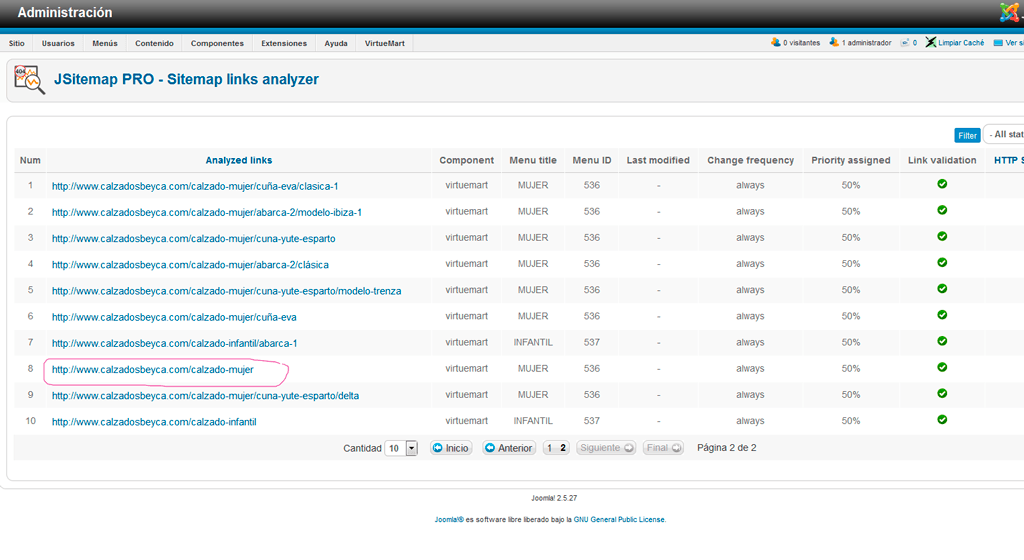Click the Limpiar Caché link
Image resolution: width=1024 pixels, height=560 pixels.
click(x=961, y=42)
